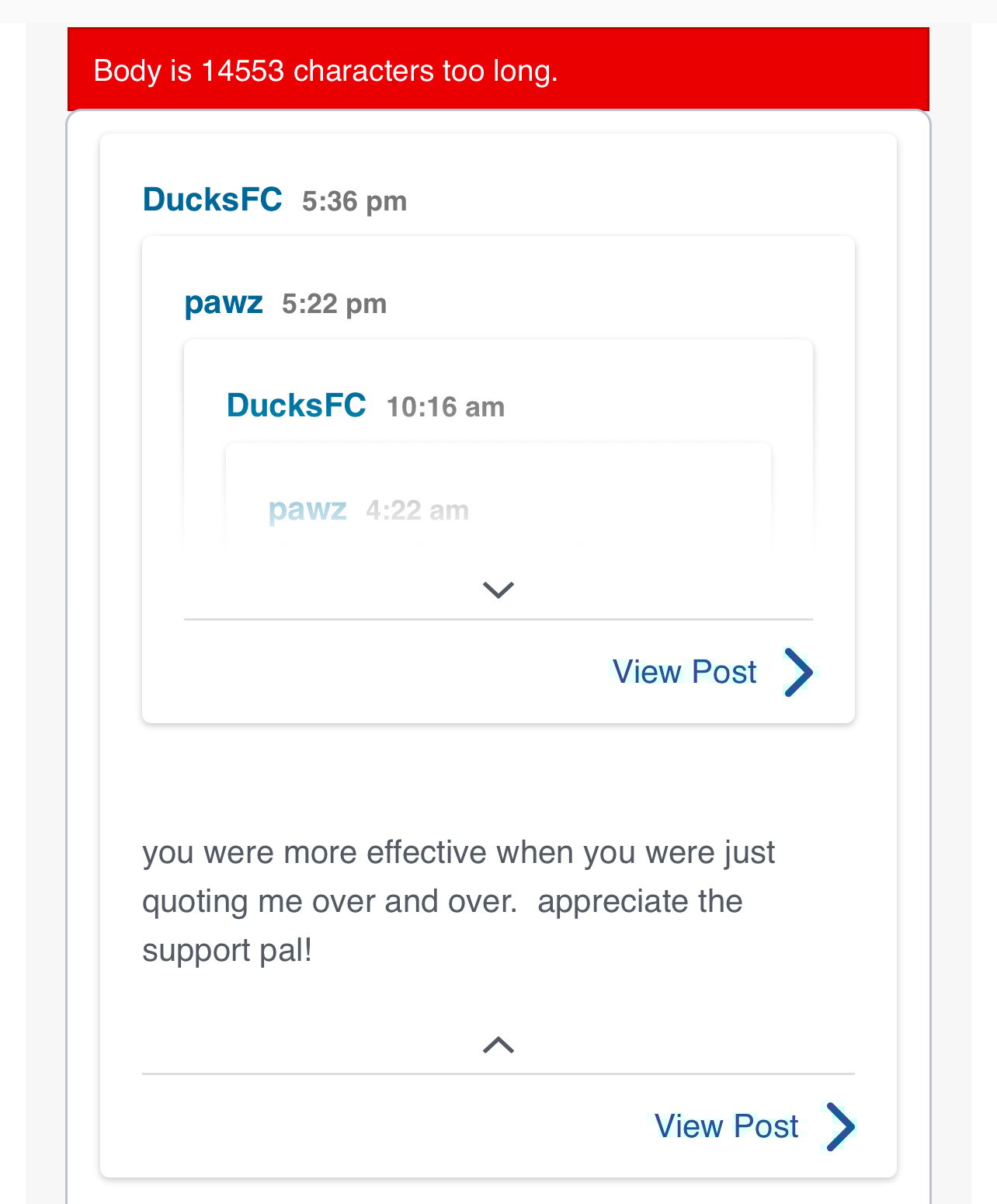
Task: Click the right arrow beside the bottom View Post
Action: click(840, 1126)
